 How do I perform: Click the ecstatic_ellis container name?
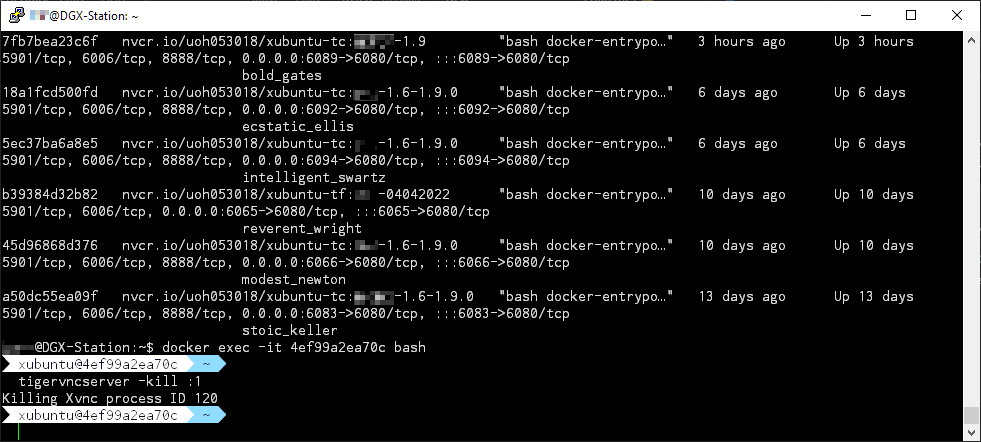298,127
